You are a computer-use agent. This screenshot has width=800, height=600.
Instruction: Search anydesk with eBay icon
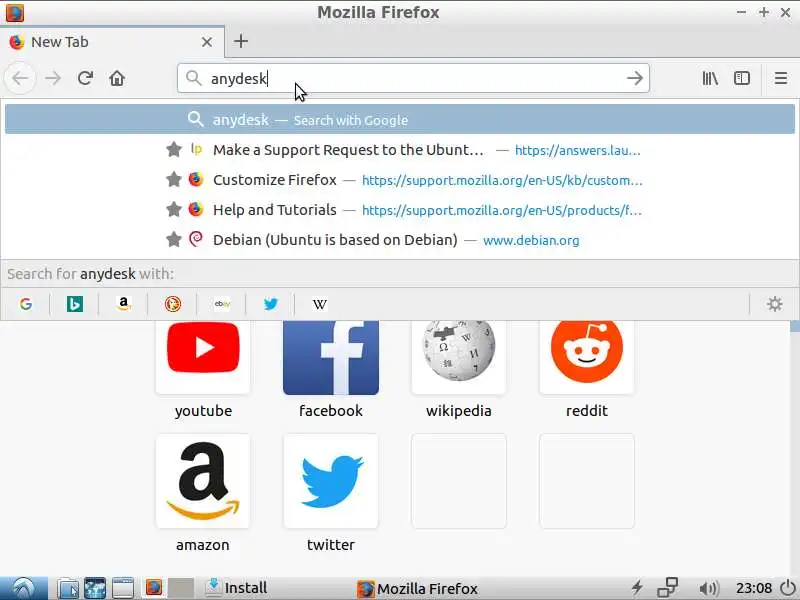click(x=221, y=304)
